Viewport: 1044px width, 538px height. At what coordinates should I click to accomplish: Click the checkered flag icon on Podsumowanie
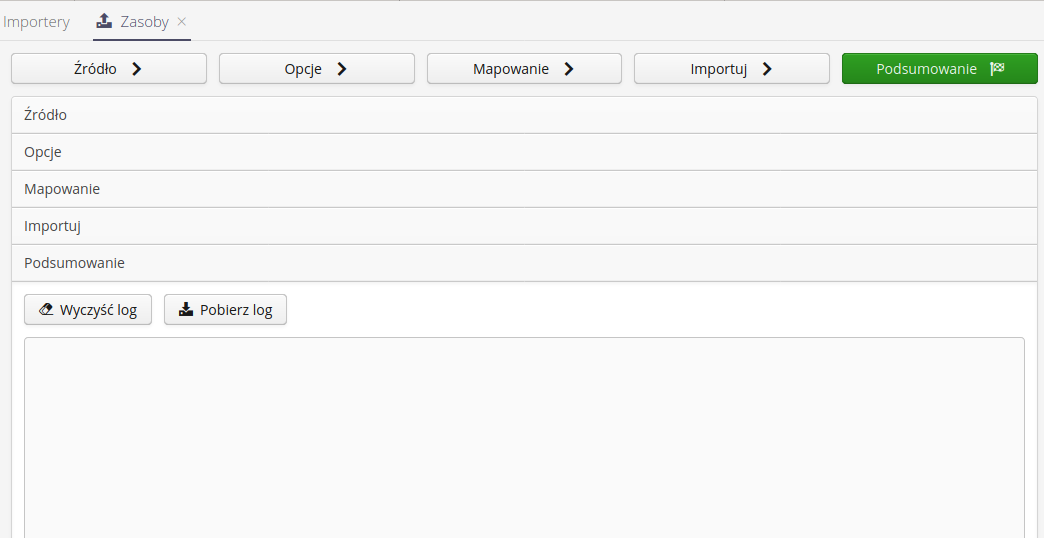[996, 69]
